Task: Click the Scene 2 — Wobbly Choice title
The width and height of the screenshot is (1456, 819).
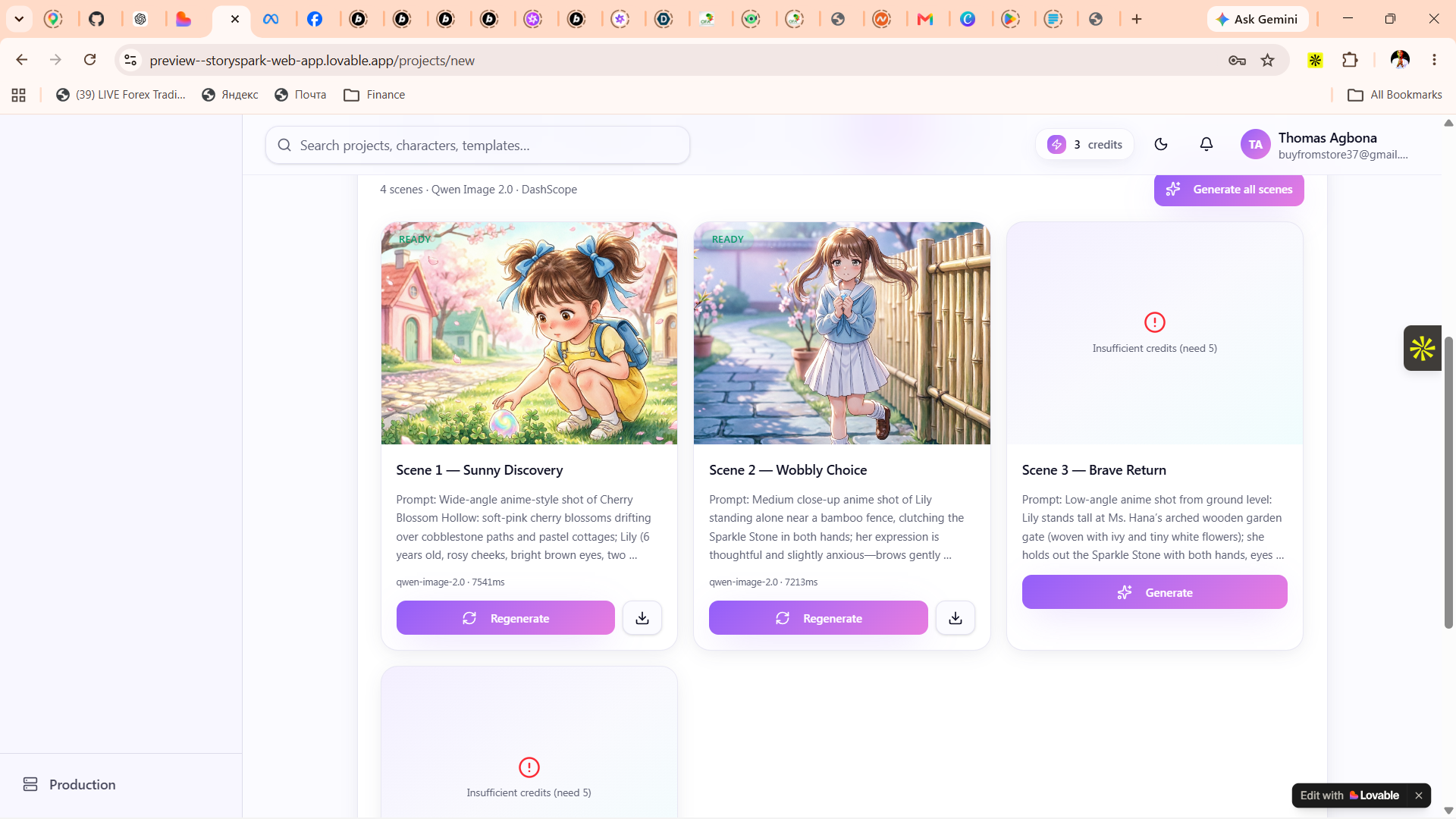Action: (x=788, y=470)
